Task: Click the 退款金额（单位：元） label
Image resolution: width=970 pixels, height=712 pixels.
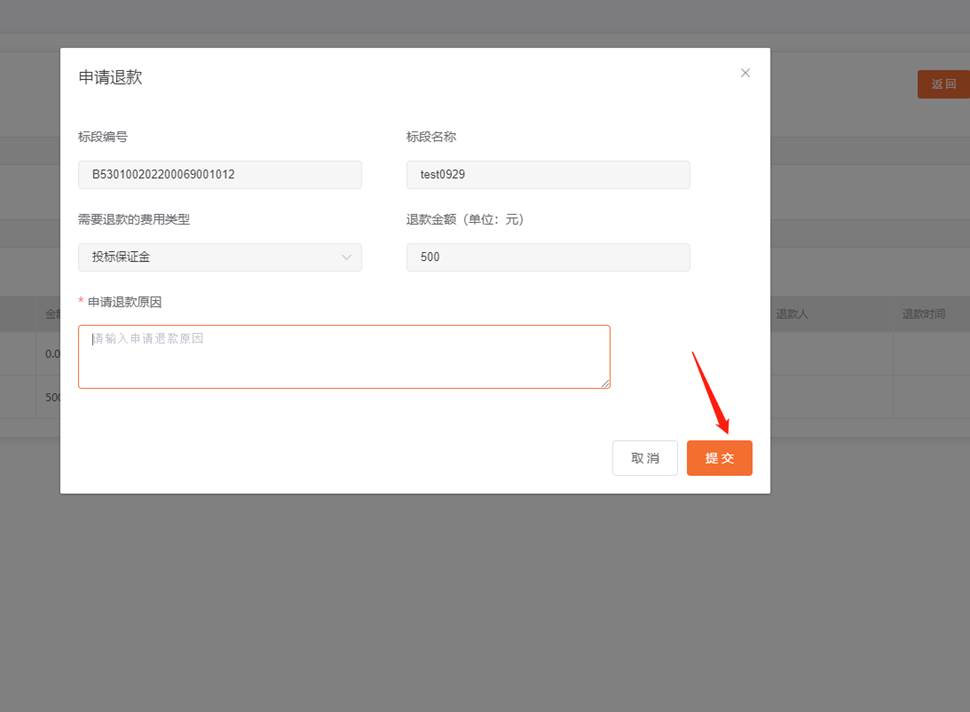Action: pos(465,220)
